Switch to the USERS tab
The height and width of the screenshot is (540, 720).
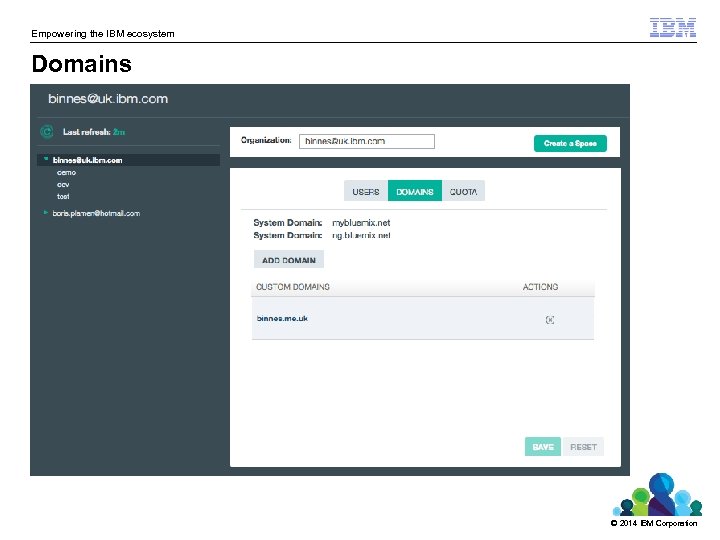click(x=366, y=191)
